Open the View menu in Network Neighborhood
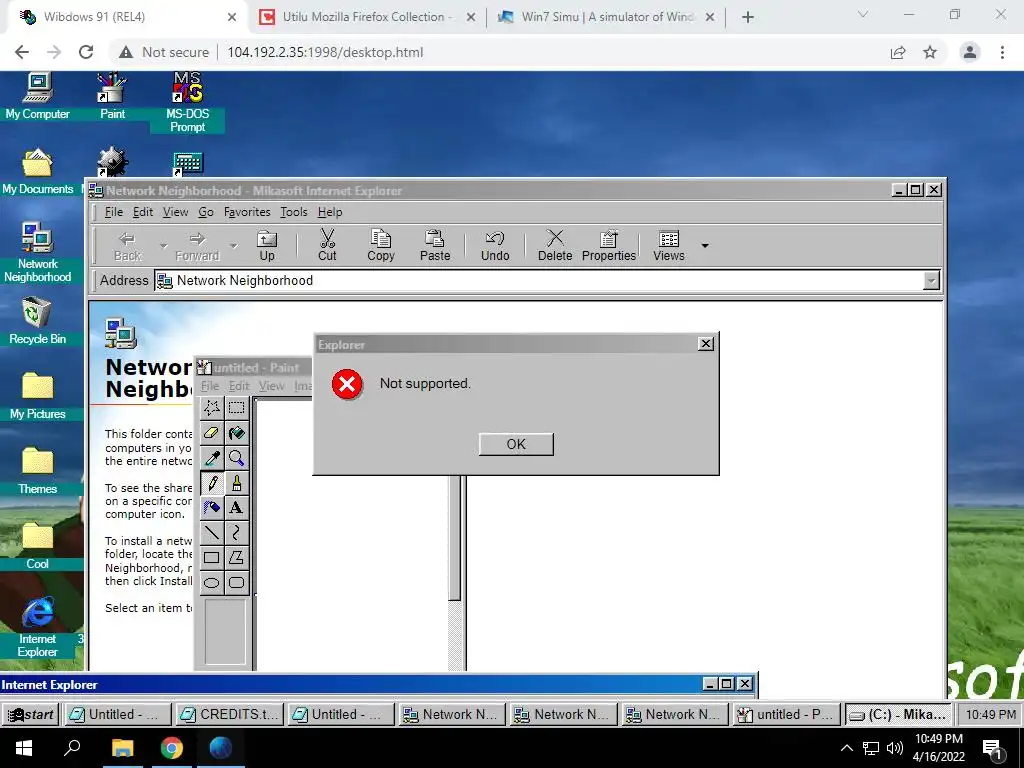This screenshot has width=1024, height=768. [176, 212]
